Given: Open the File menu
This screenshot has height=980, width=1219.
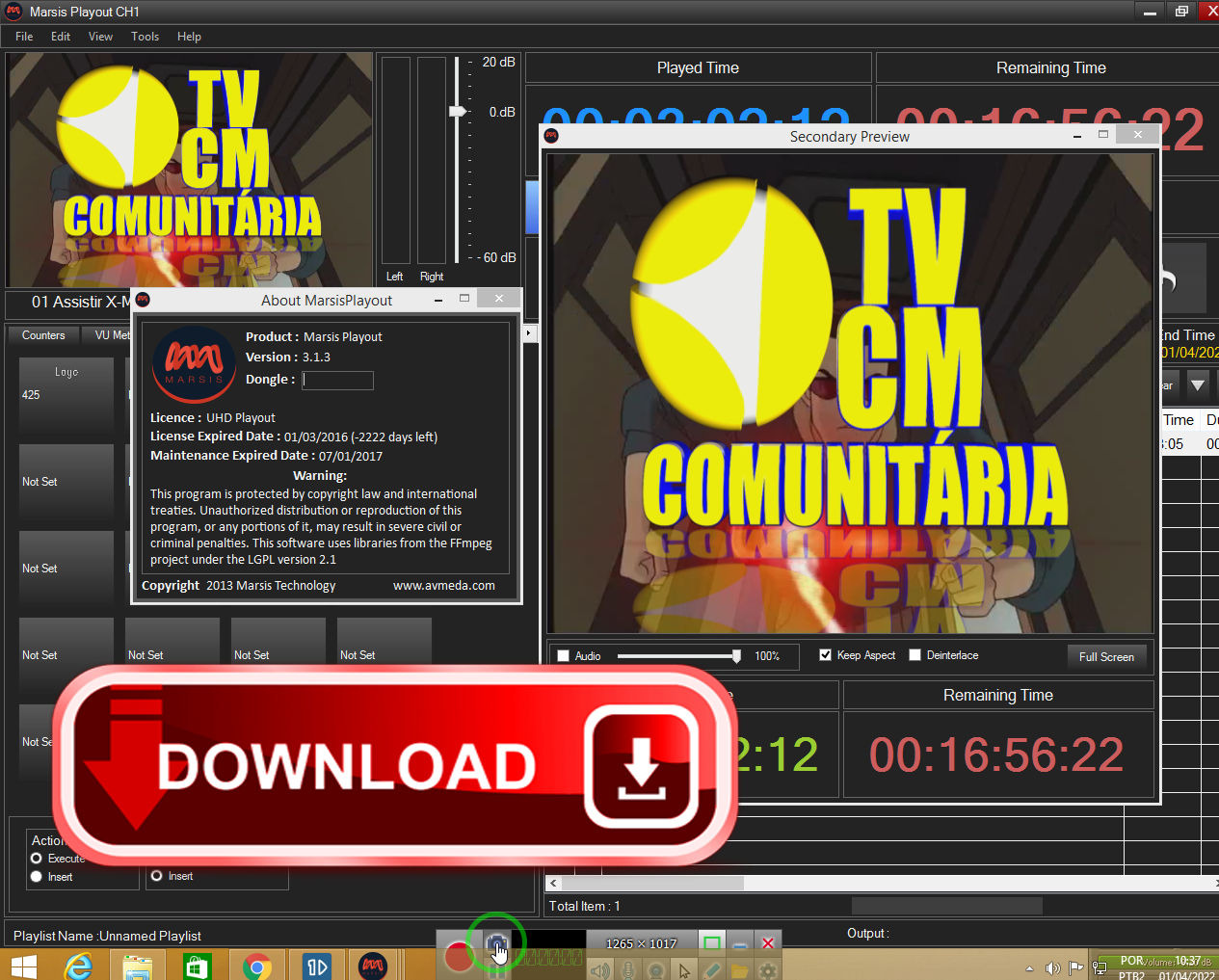Looking at the screenshot, I should pos(24,37).
